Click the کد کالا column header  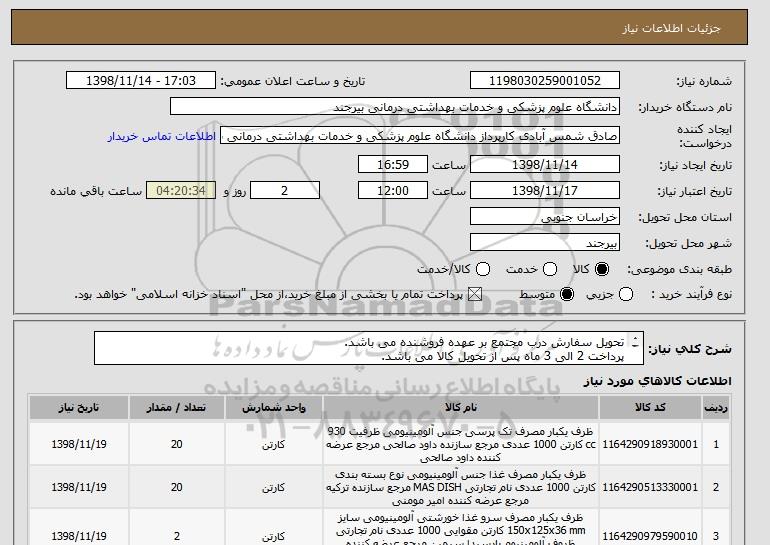[650, 408]
